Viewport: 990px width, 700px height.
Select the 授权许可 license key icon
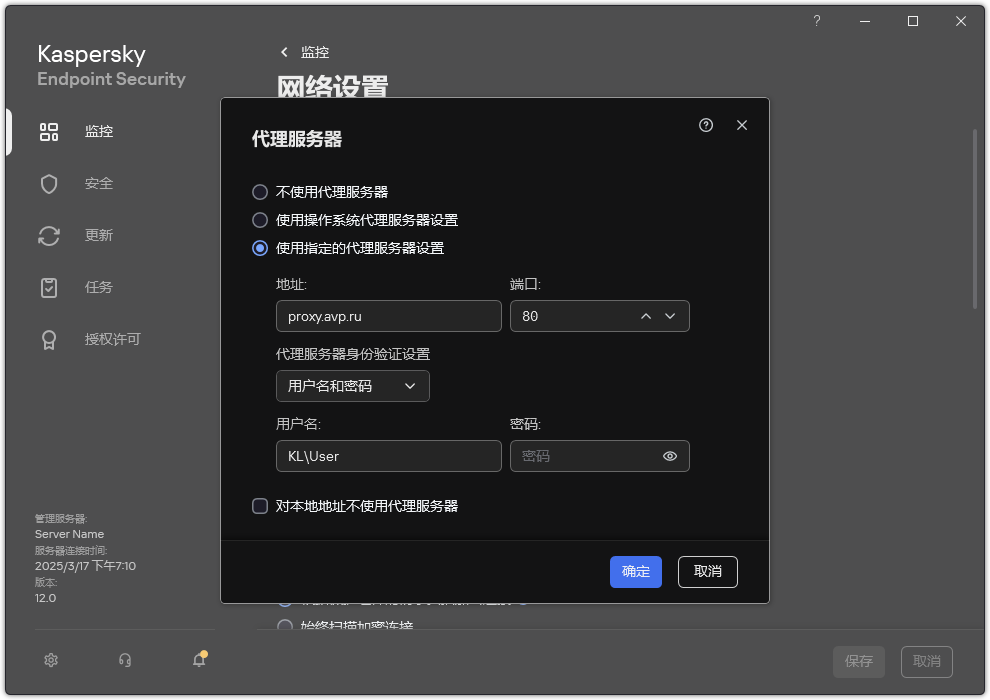(x=49, y=339)
